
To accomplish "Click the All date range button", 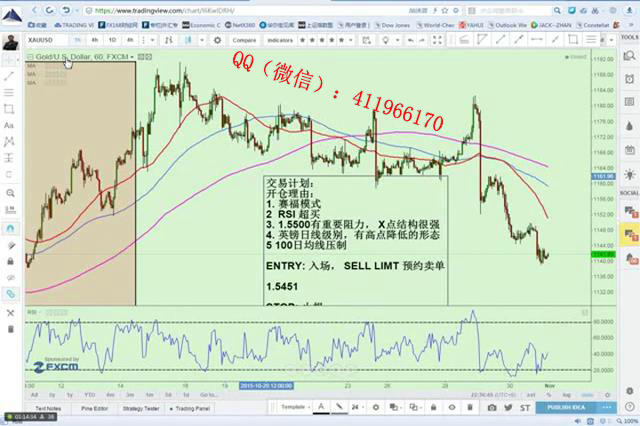I will coord(34,395).
